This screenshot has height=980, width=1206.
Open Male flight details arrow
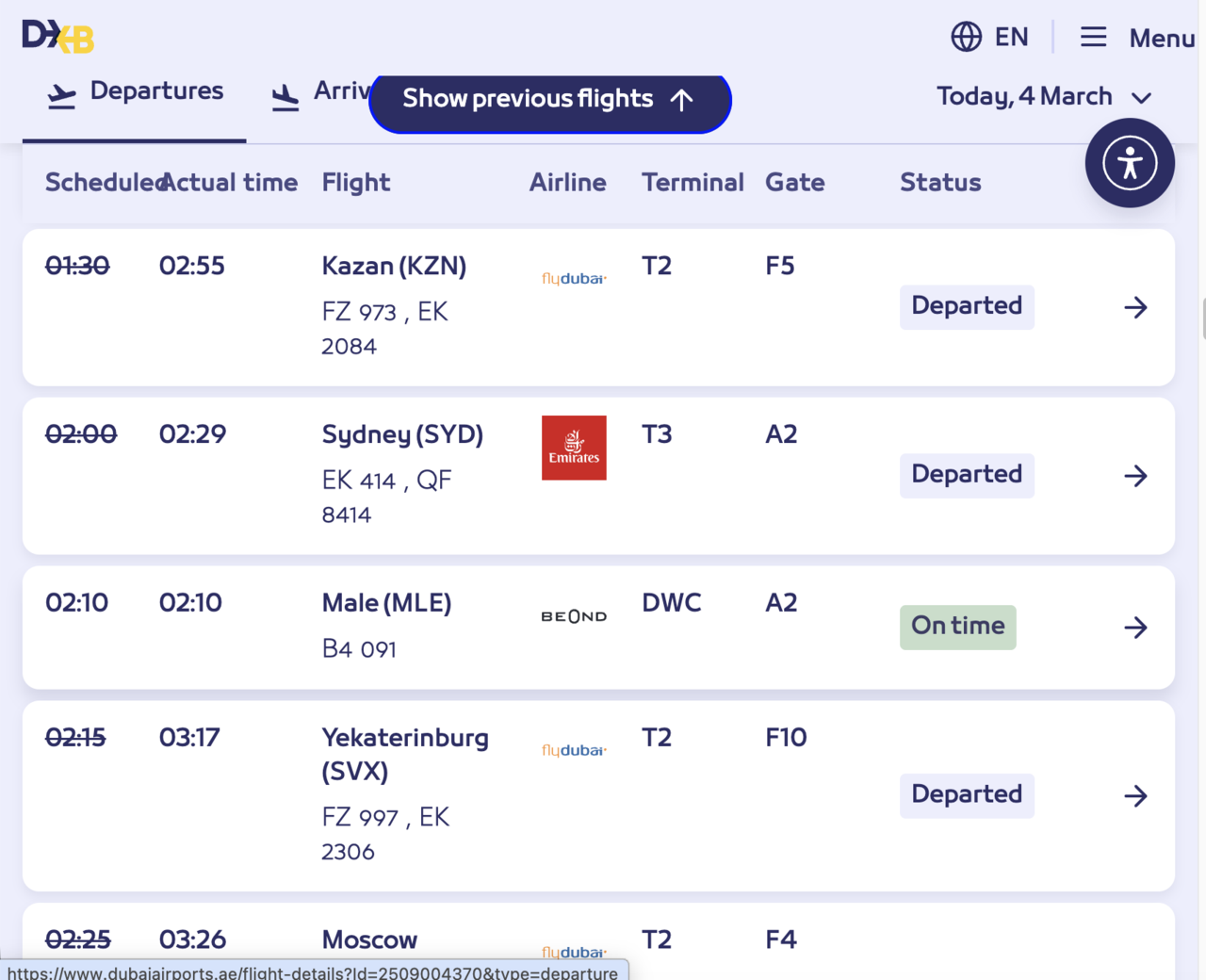[x=1135, y=628]
